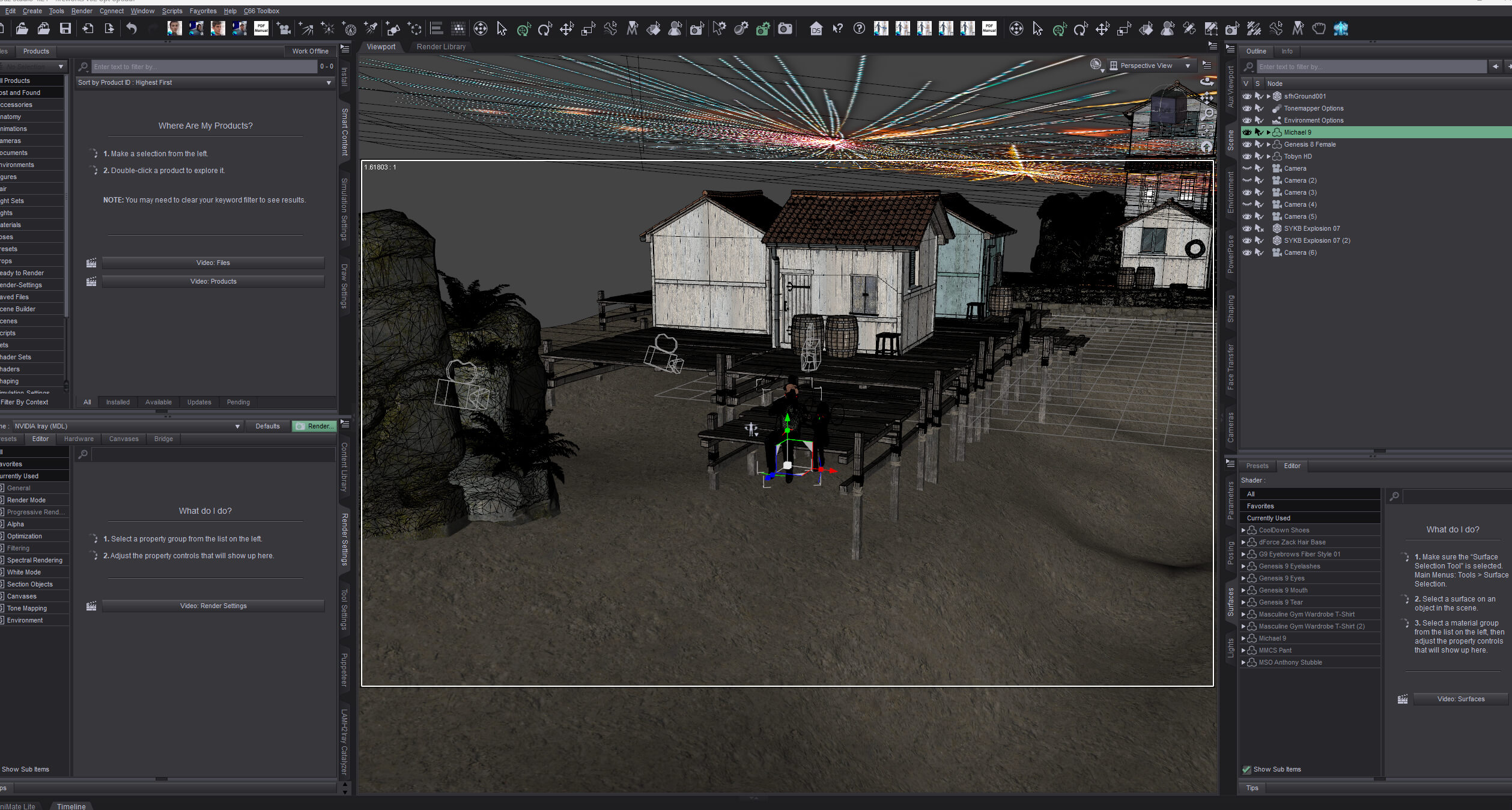This screenshot has height=810, width=1512.
Task: Click the Save floppy disk icon
Action: [65, 28]
